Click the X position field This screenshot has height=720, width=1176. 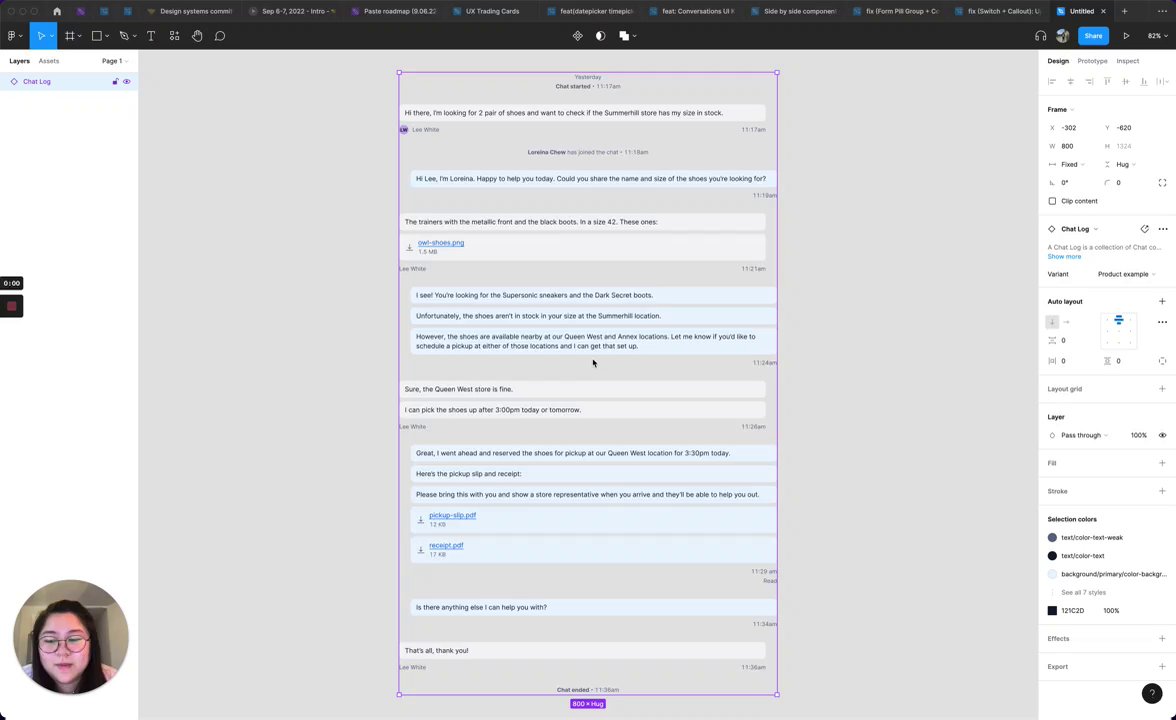pyautogui.click(x=1072, y=128)
